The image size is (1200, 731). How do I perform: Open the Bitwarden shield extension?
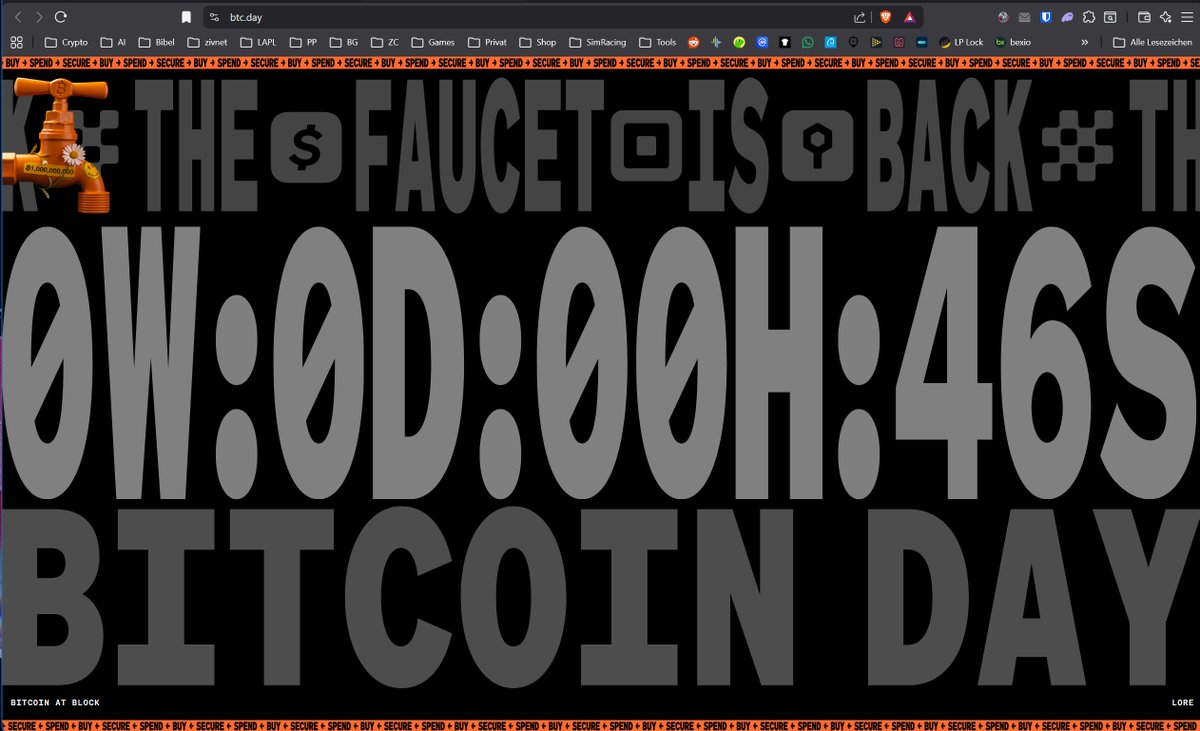click(x=1045, y=17)
